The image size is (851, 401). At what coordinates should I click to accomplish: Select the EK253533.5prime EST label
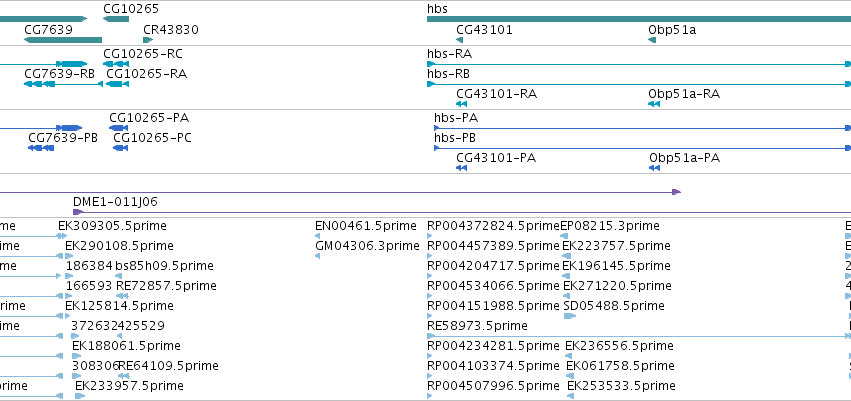pyautogui.click(x=621, y=386)
